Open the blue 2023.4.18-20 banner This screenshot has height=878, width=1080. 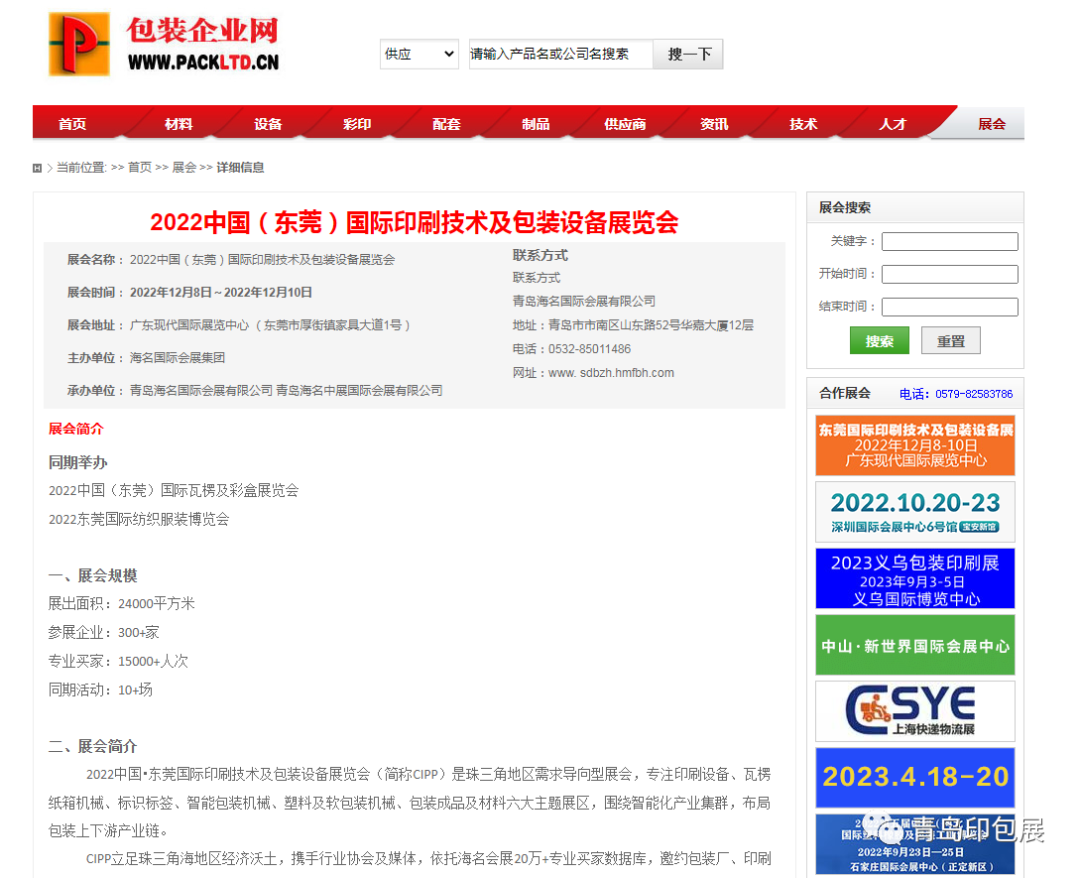click(x=915, y=777)
